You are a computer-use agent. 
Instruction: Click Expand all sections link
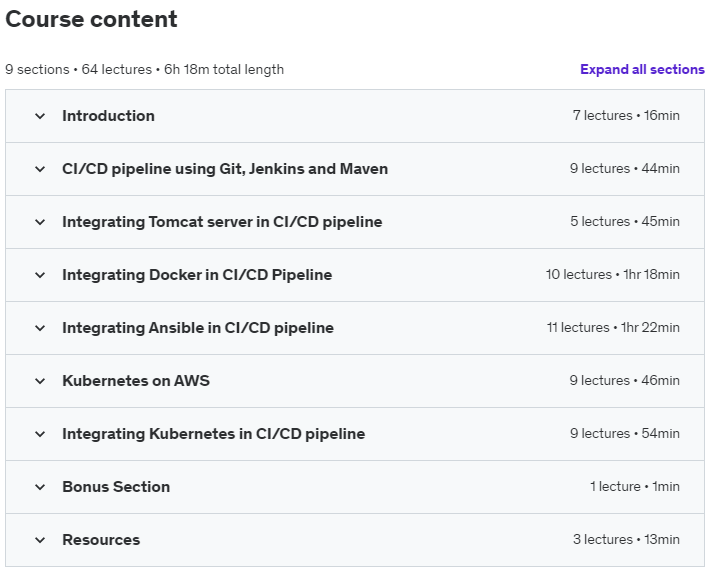642,69
